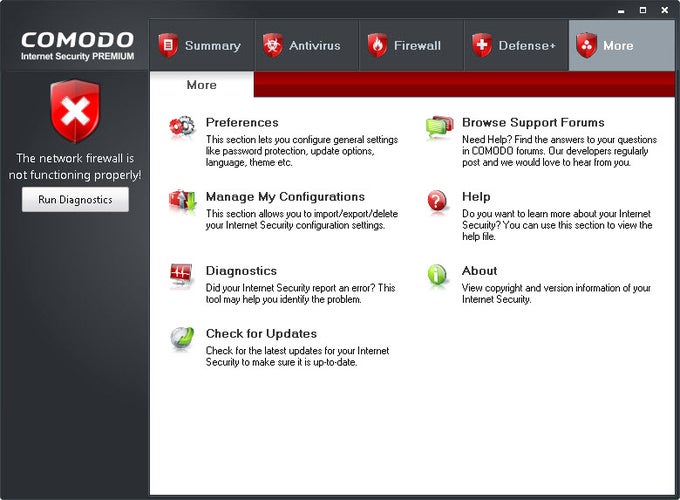Screen dimensions: 680x500
Task: Click the firewall not functioning warning text
Action: pyautogui.click(x=75, y=167)
